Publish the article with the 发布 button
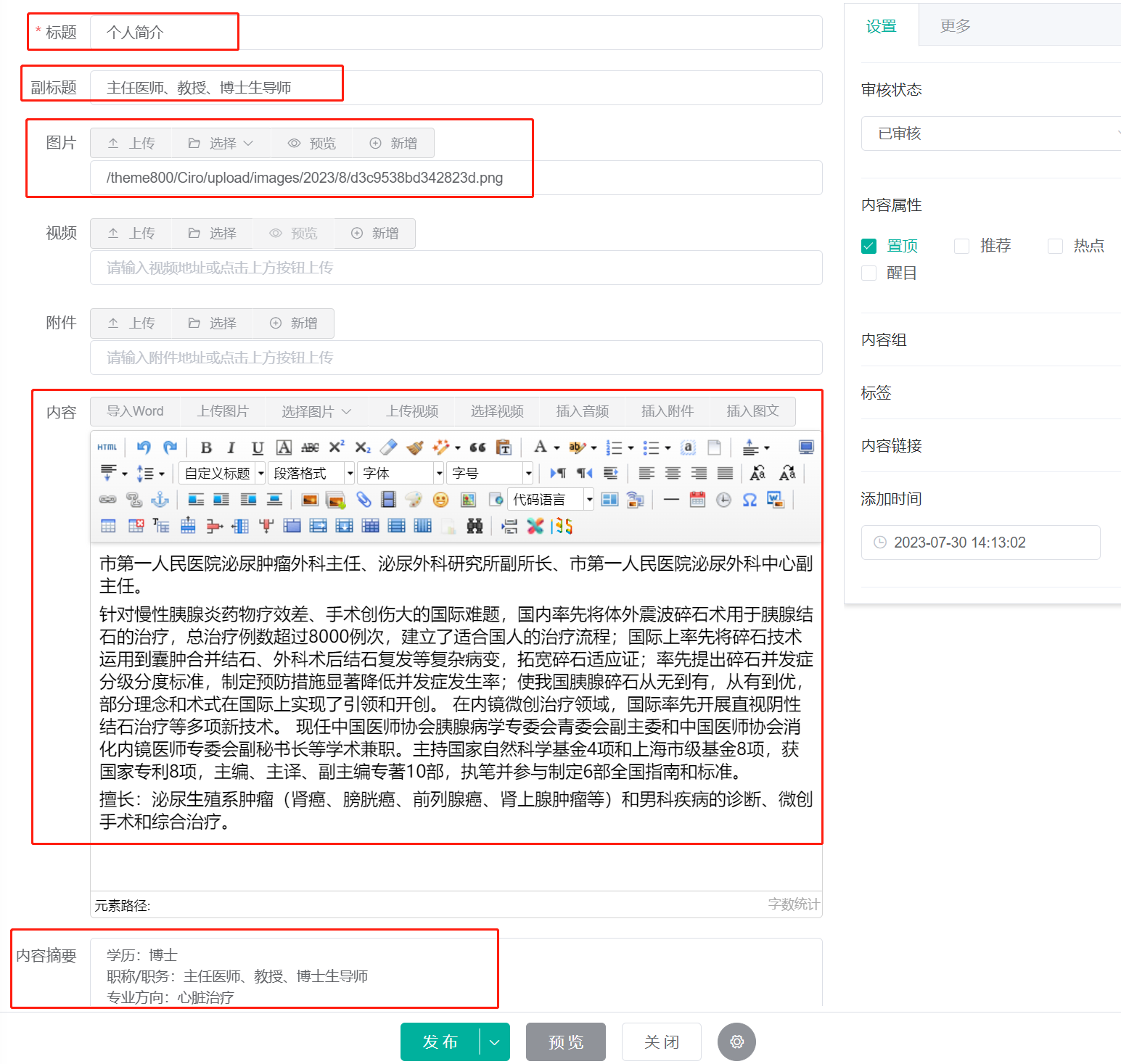The image size is (1121, 1064). pos(440,1042)
